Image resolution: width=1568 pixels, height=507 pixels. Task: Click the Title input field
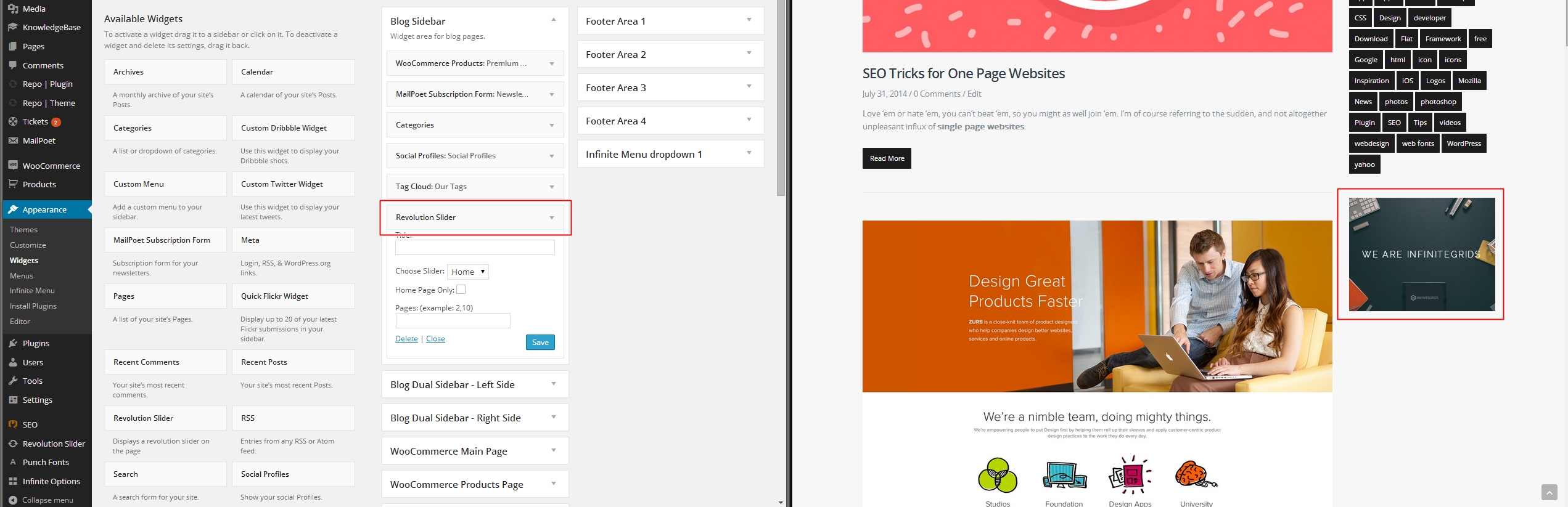pos(475,247)
